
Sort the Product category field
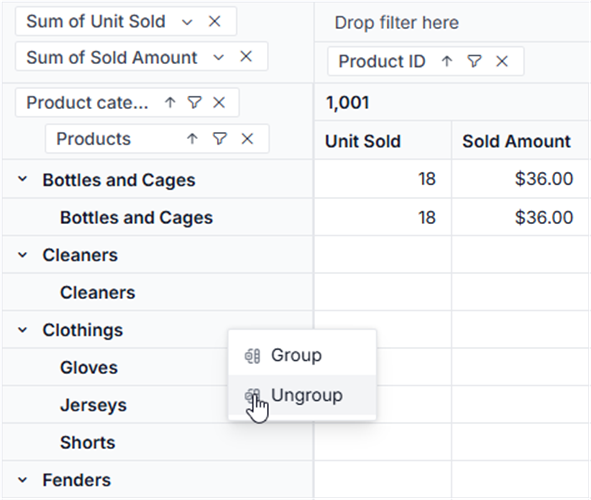(170, 102)
